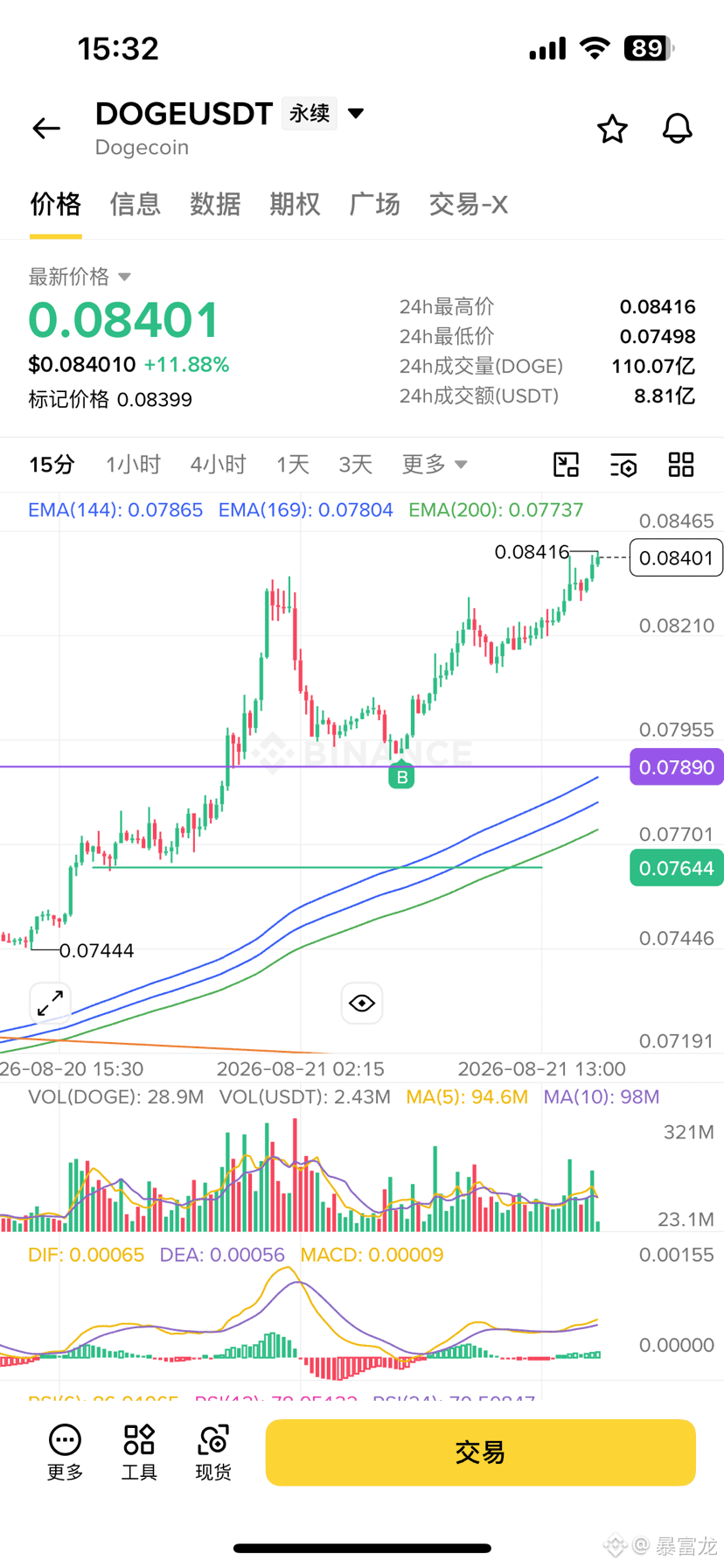This screenshot has height=1568, width=724.
Task: Tap the DOGEUSDT pair title
Action: pos(184,114)
